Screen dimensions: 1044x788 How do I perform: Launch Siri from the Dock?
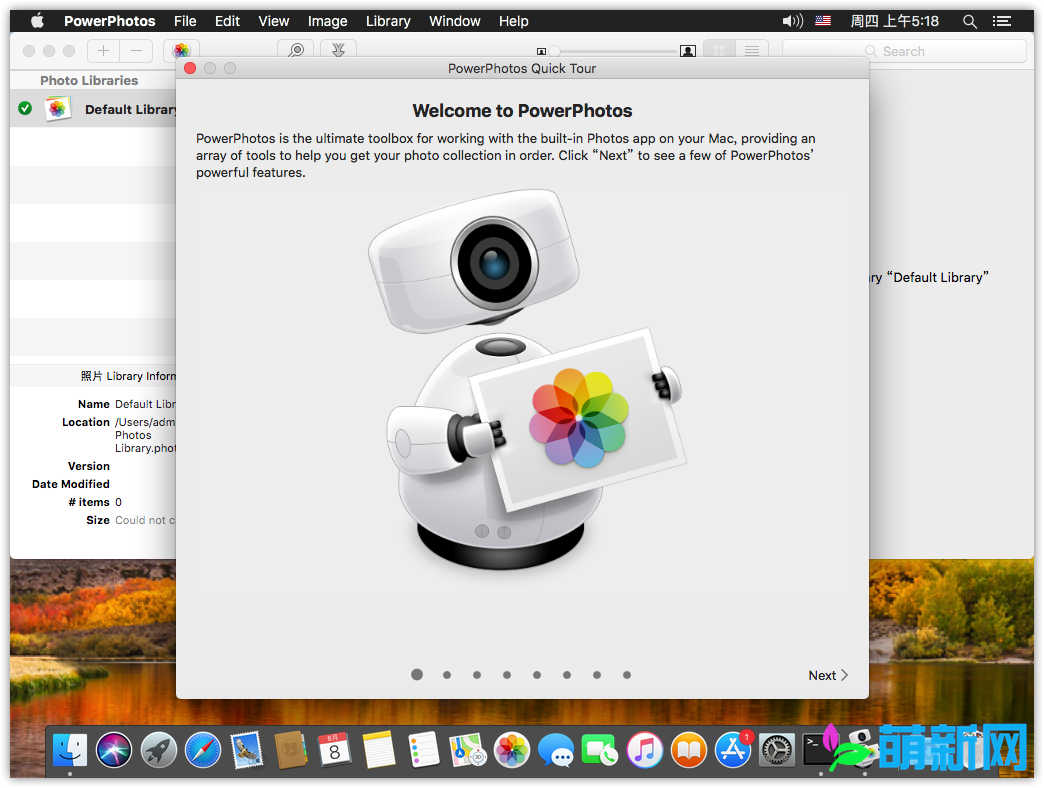tap(114, 750)
